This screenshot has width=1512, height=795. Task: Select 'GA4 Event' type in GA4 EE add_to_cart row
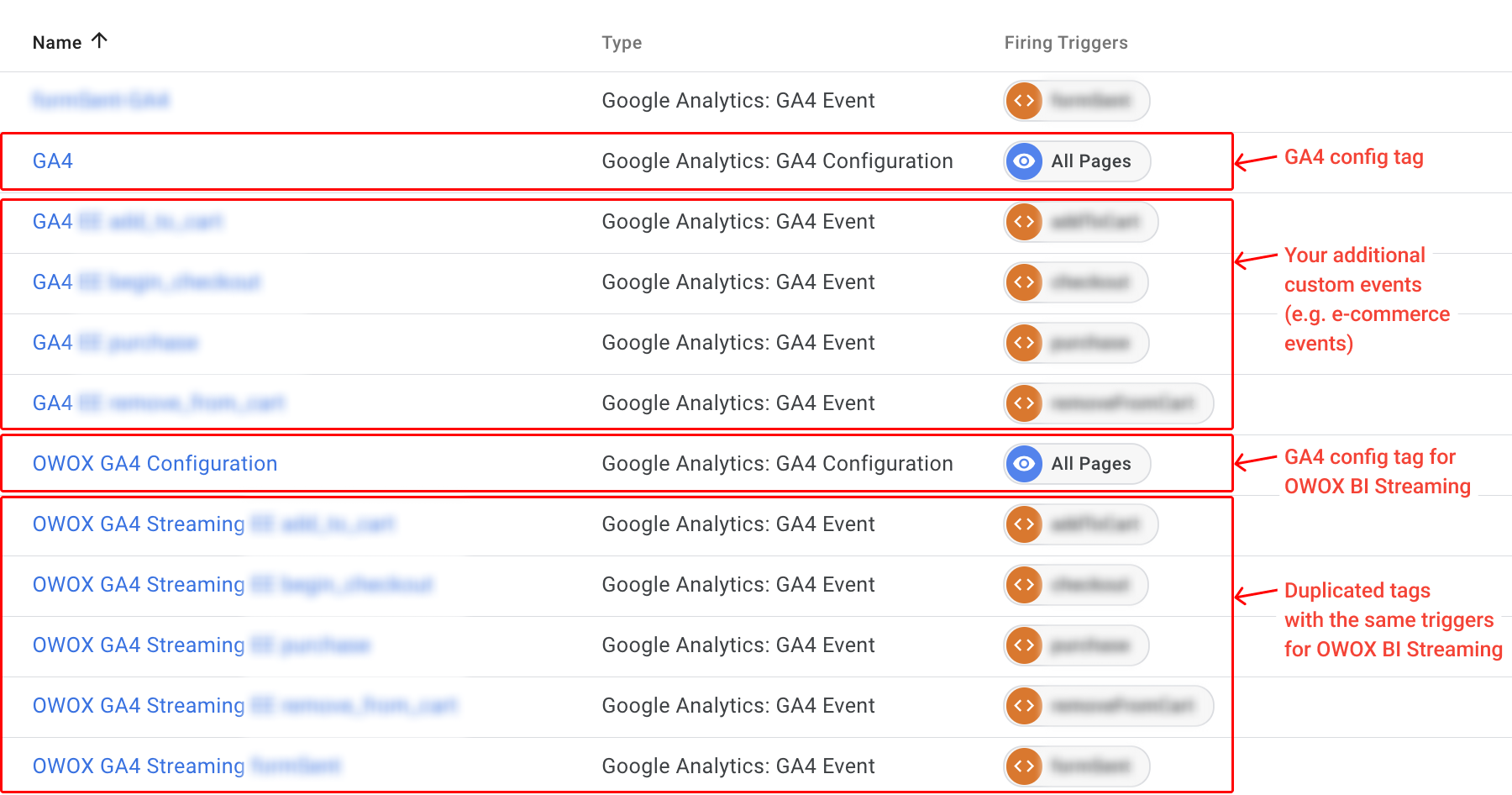tap(738, 222)
